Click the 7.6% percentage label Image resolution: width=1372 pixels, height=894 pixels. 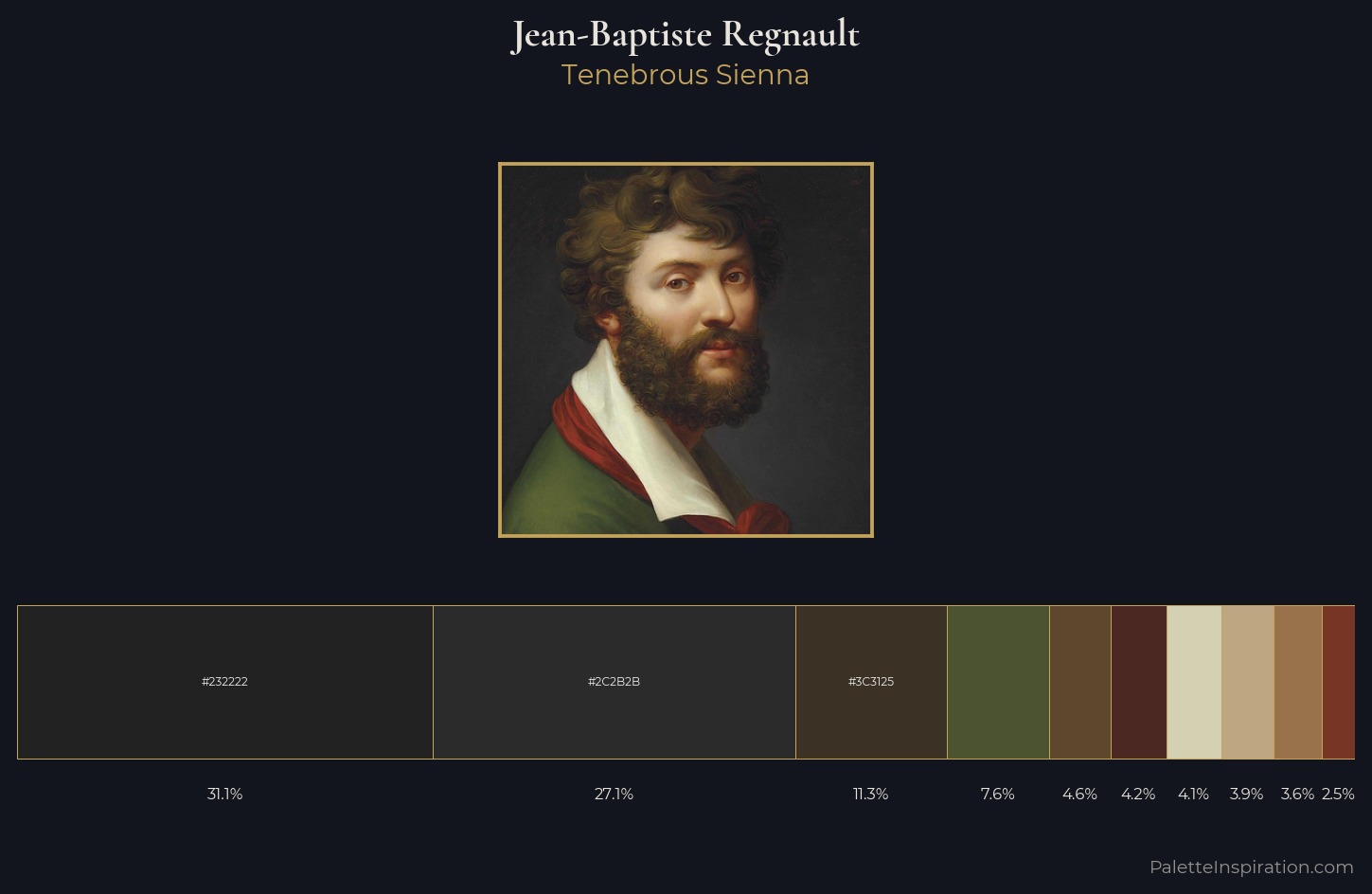998,795
